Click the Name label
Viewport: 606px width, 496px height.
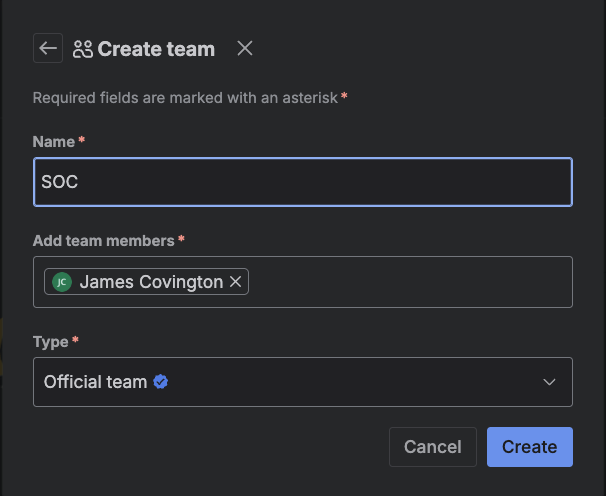(54, 142)
